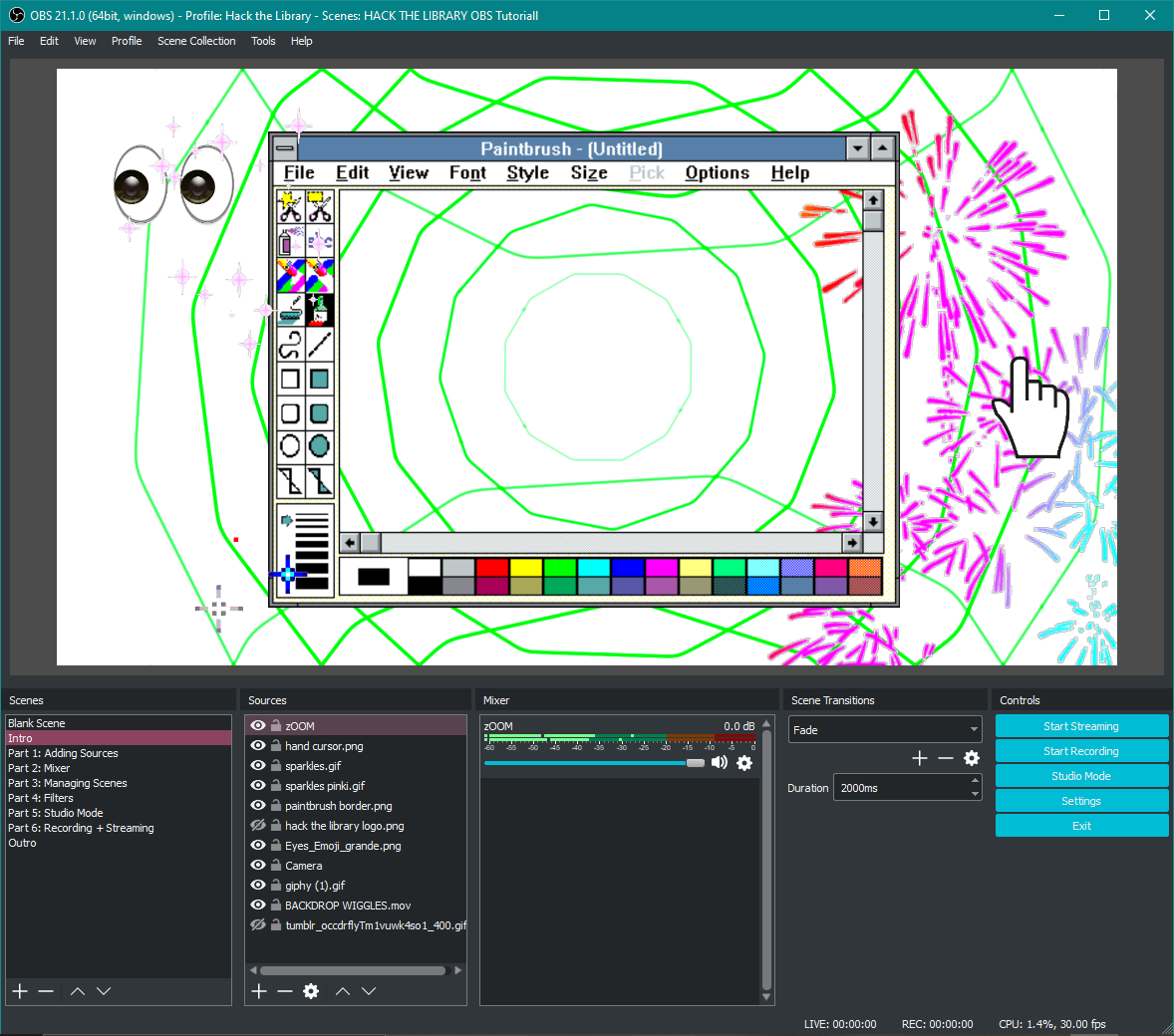The height and width of the screenshot is (1036, 1174).
Task: Click Sources horizontal scrollbar
Action: point(353,970)
